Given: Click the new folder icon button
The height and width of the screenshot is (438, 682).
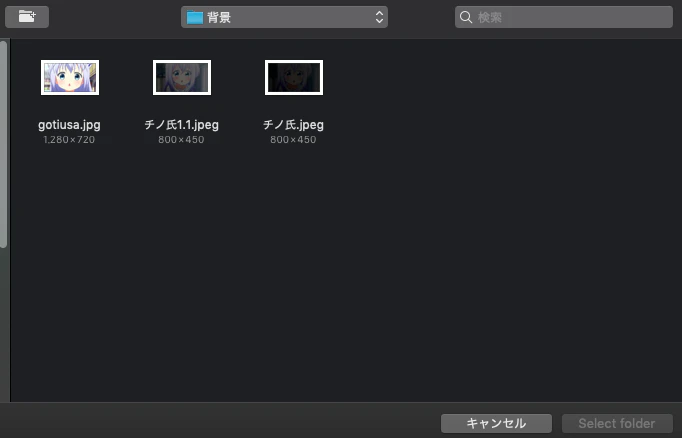Looking at the screenshot, I should (x=27, y=17).
